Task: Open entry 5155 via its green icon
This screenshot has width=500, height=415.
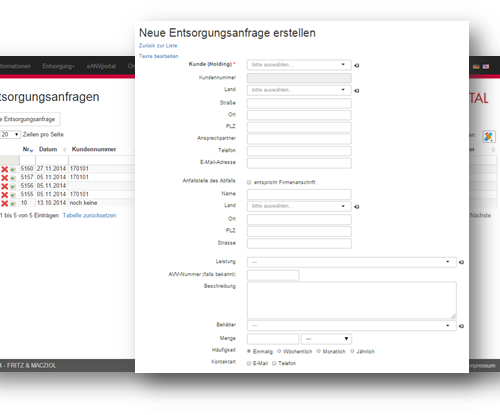Action: point(13,195)
